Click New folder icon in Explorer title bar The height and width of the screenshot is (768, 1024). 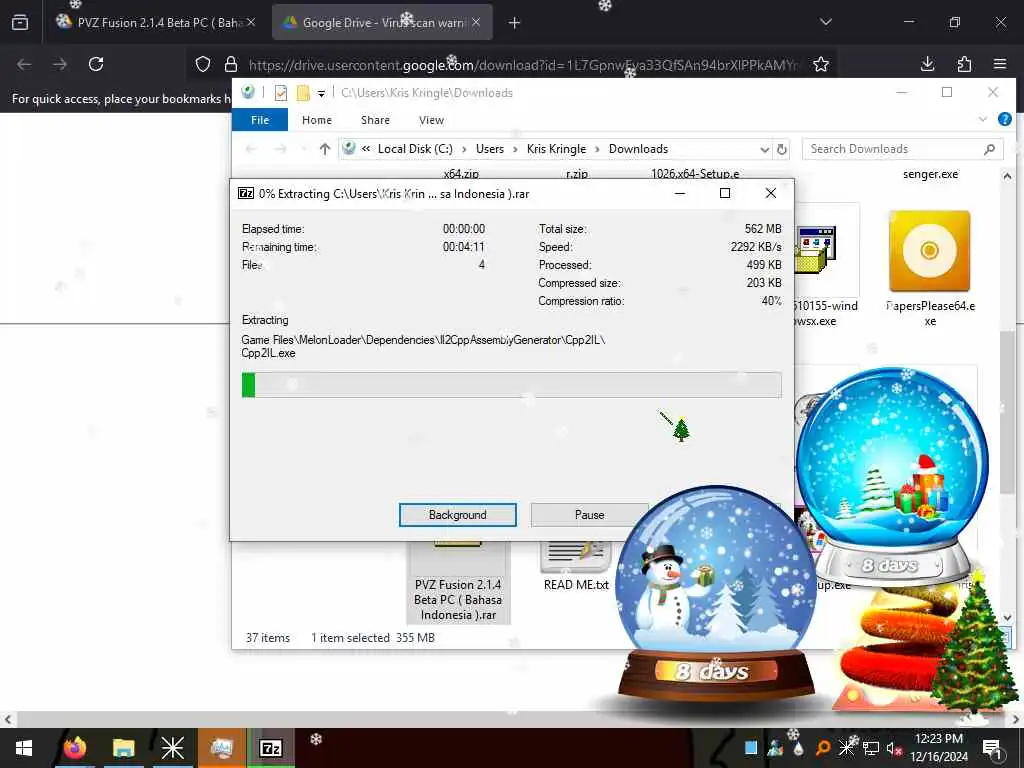(303, 93)
